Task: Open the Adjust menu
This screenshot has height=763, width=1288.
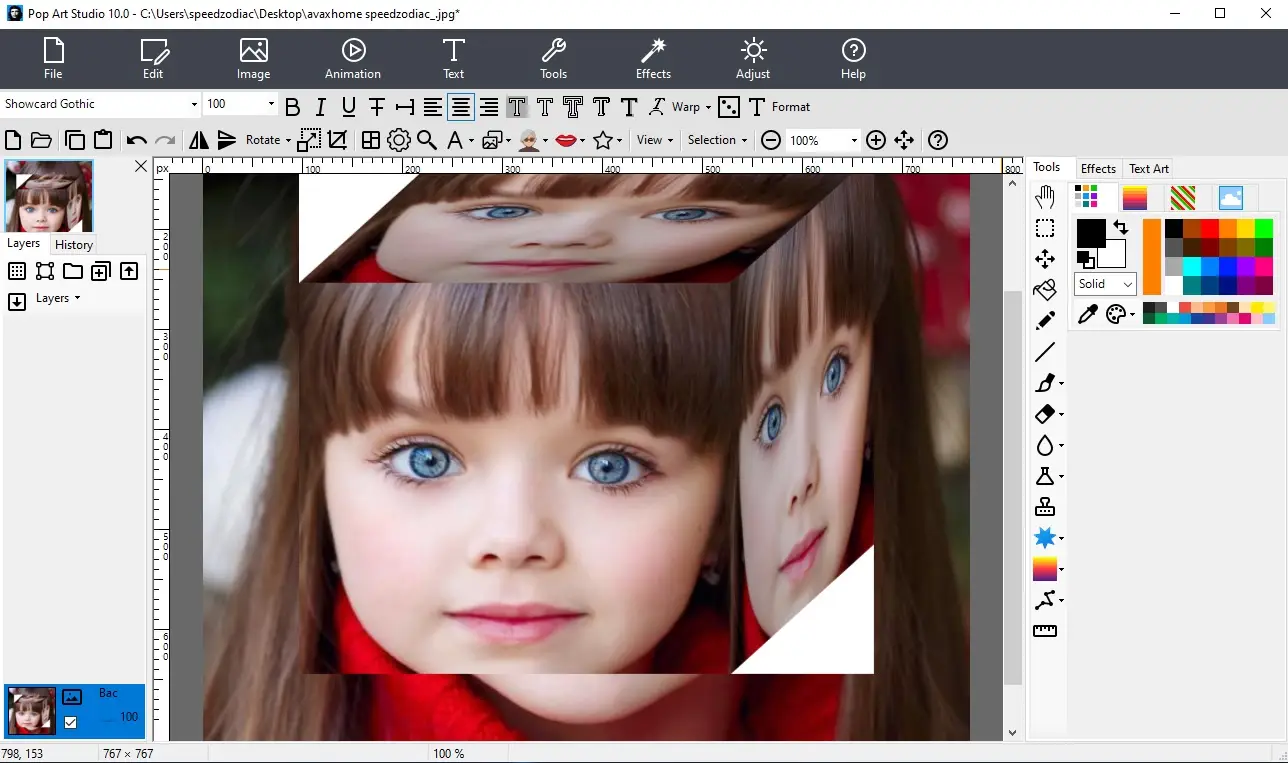Action: tap(753, 59)
